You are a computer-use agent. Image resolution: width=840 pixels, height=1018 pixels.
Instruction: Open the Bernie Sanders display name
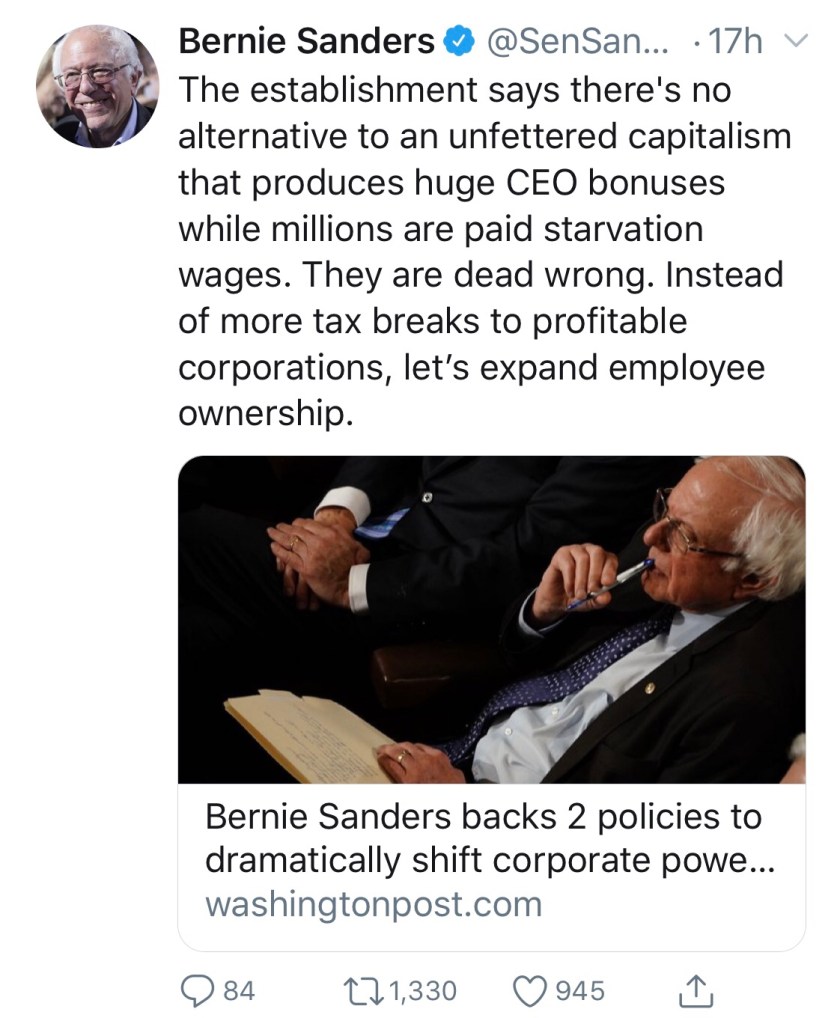(307, 42)
